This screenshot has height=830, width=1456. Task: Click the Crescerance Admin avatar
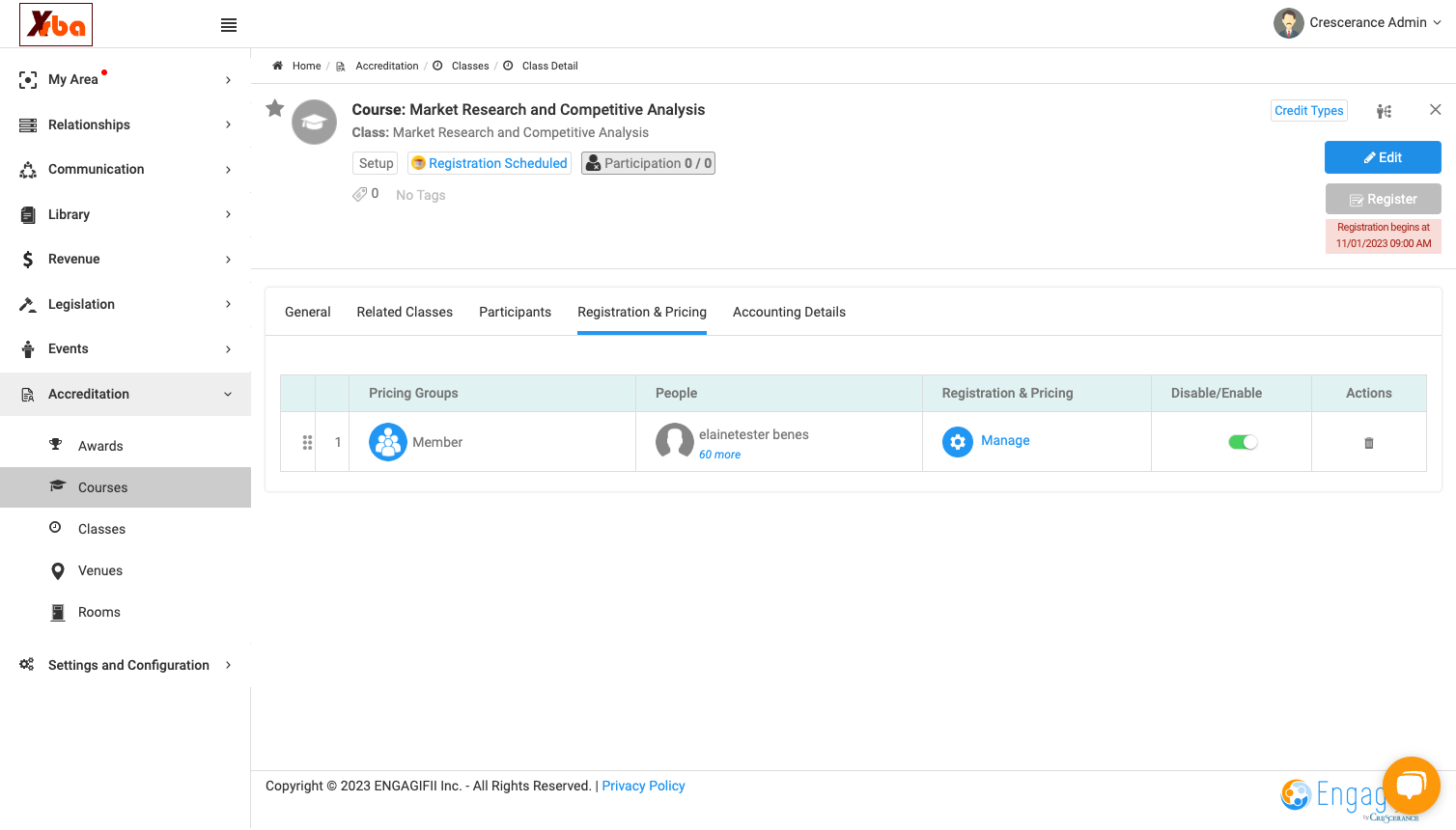tap(1289, 23)
